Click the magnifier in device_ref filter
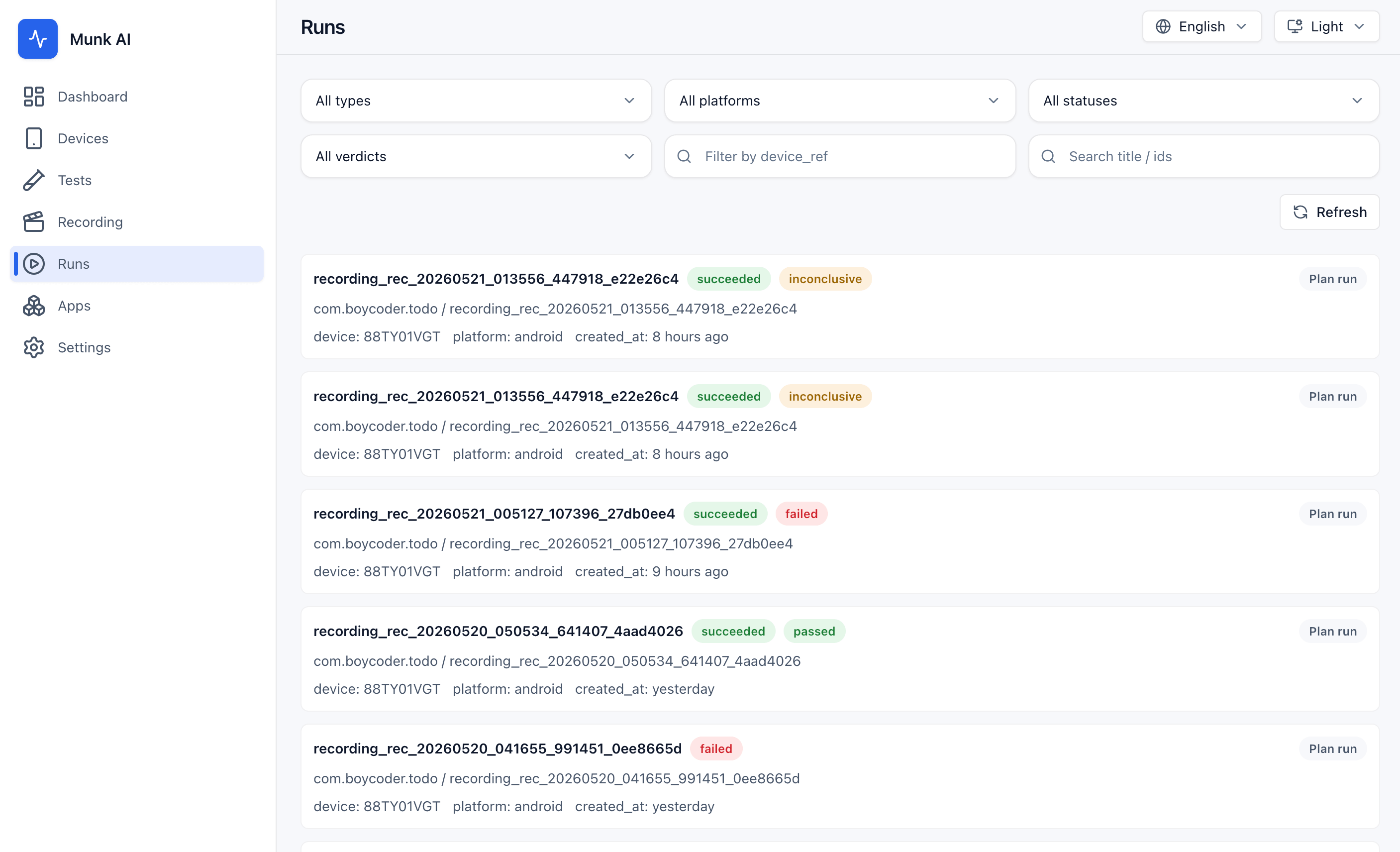This screenshot has height=852, width=1400. (x=684, y=156)
